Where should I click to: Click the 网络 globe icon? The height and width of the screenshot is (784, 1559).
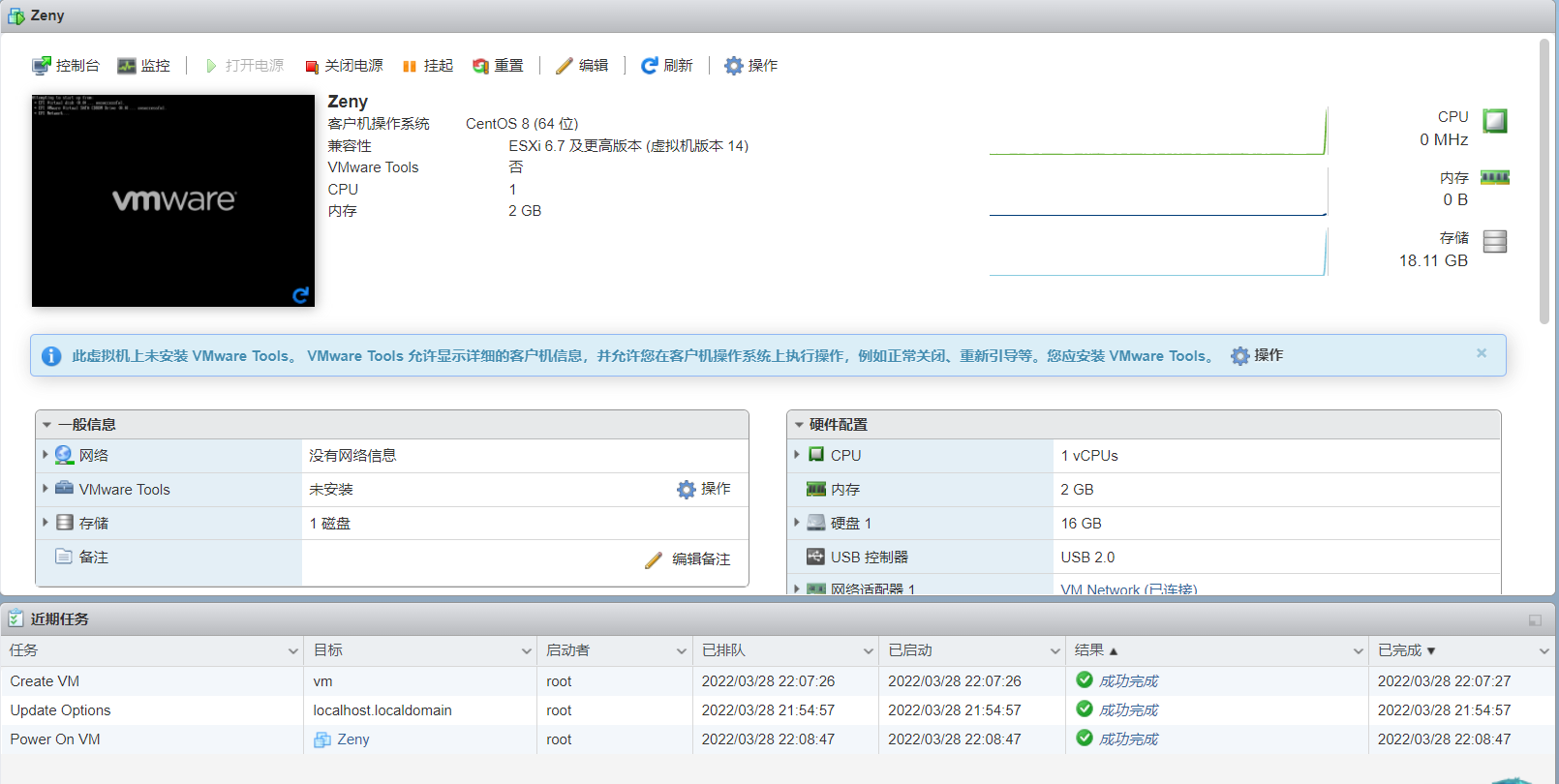tap(64, 455)
